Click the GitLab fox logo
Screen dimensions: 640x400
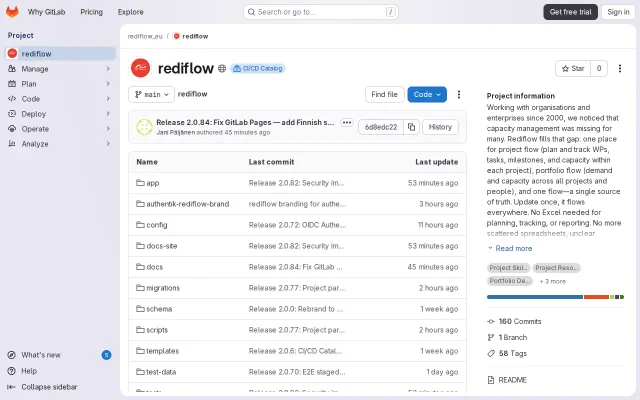(x=12, y=12)
